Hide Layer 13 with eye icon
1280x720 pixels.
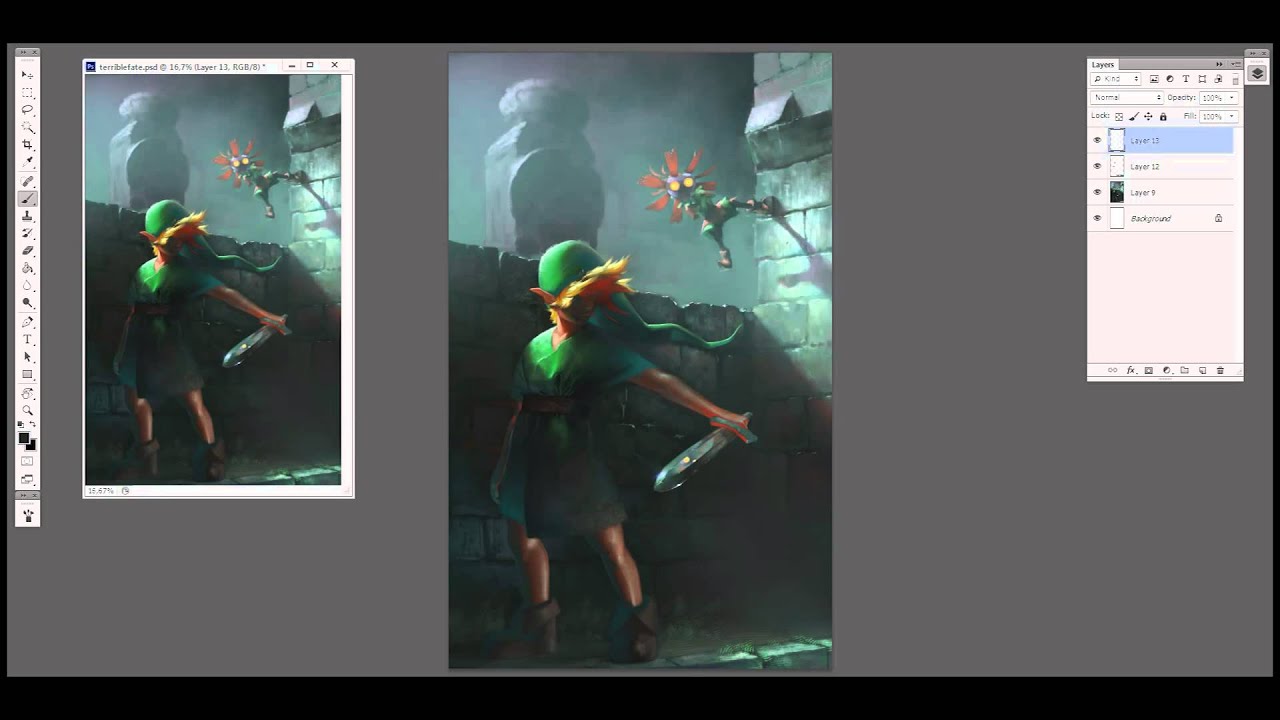[x=1097, y=140]
